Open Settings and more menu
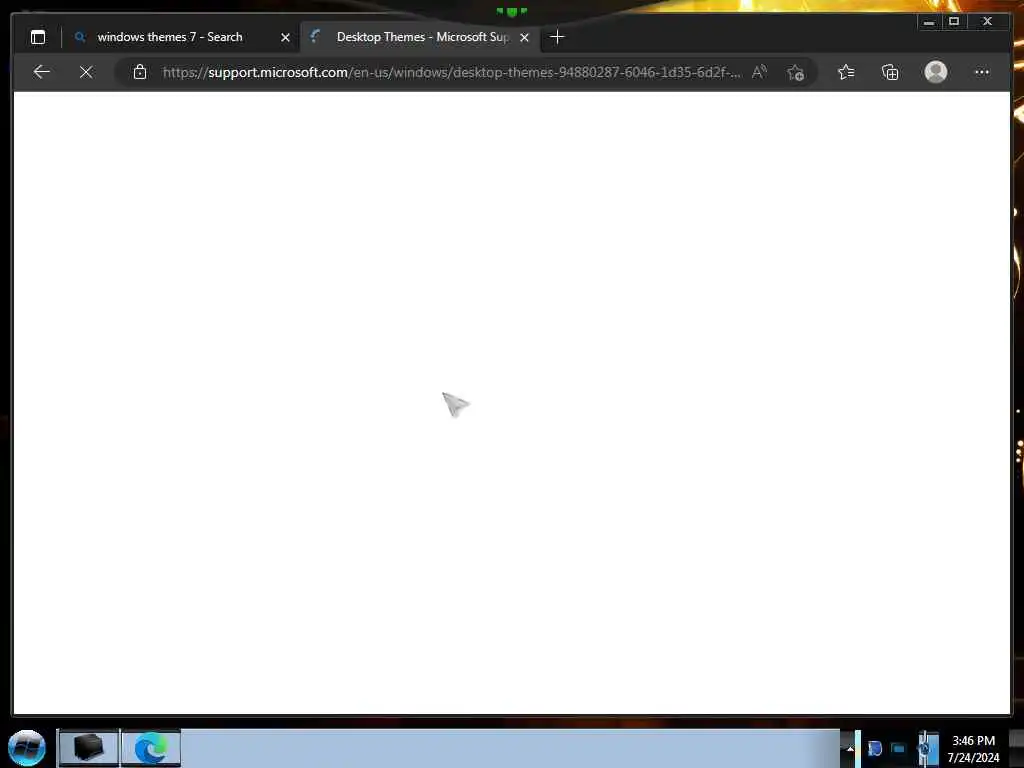This screenshot has width=1024, height=768. coord(982,72)
